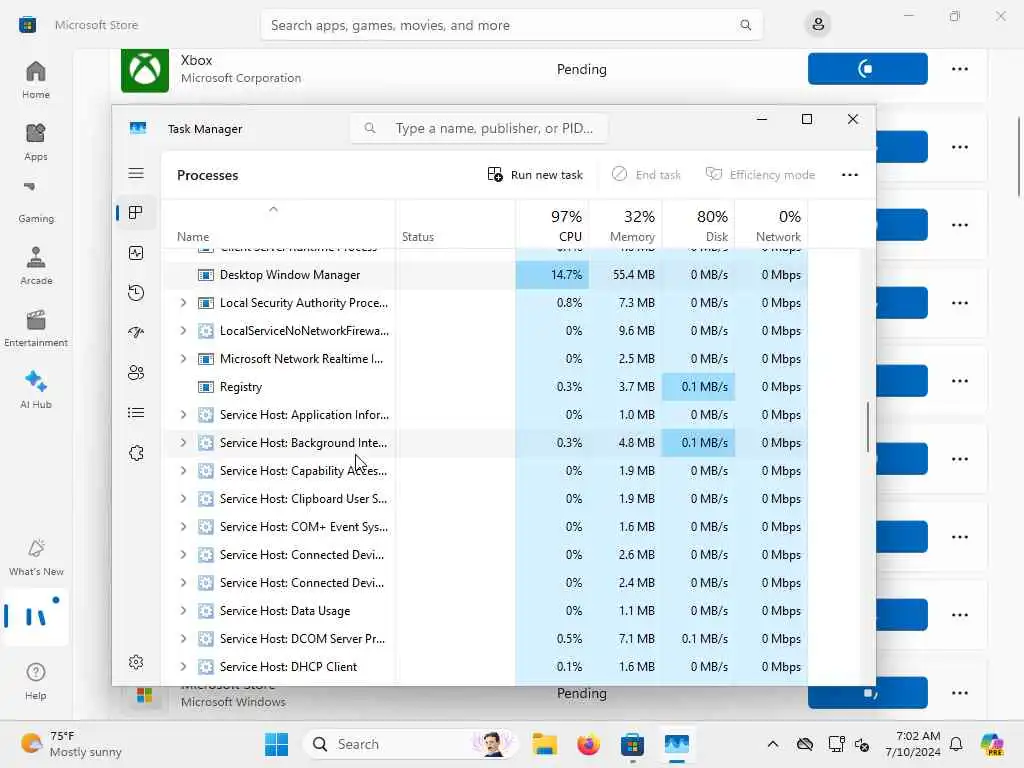Open the Services page icon in Task Manager

(136, 453)
